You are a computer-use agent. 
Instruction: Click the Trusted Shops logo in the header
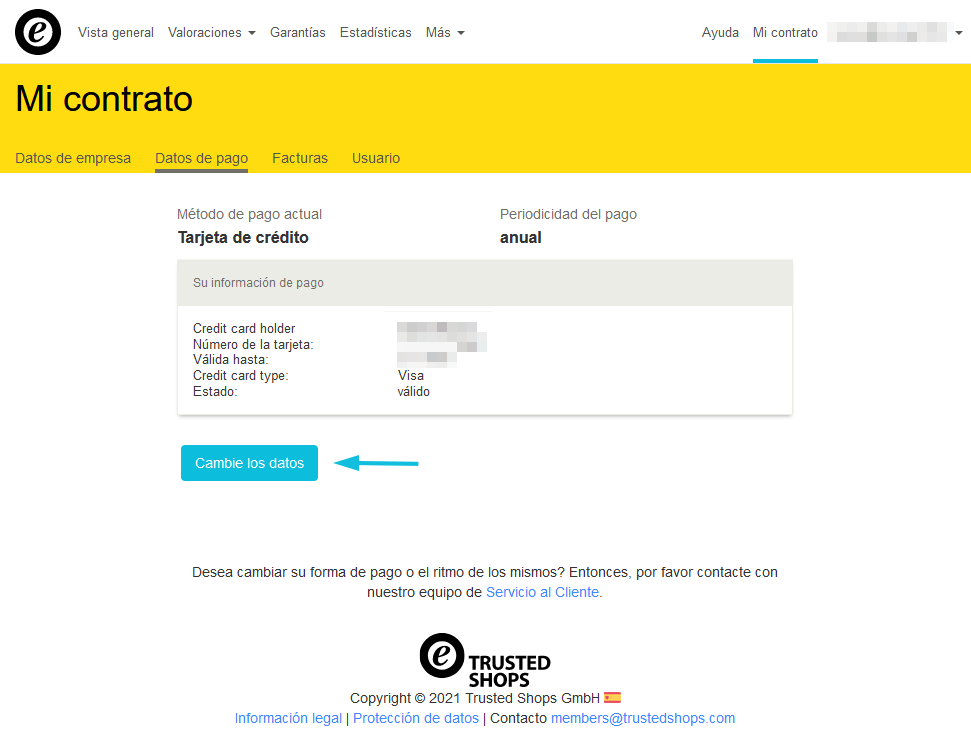point(38,32)
